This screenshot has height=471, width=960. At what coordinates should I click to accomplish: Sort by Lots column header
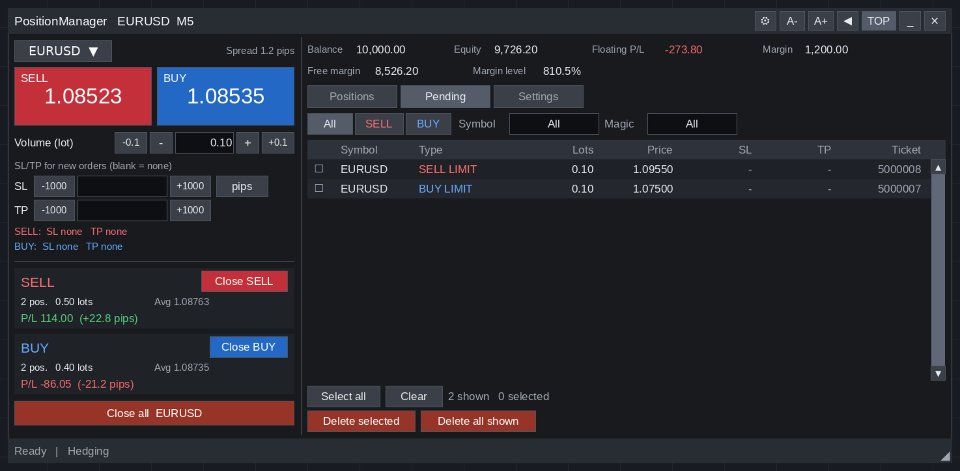[x=582, y=149]
